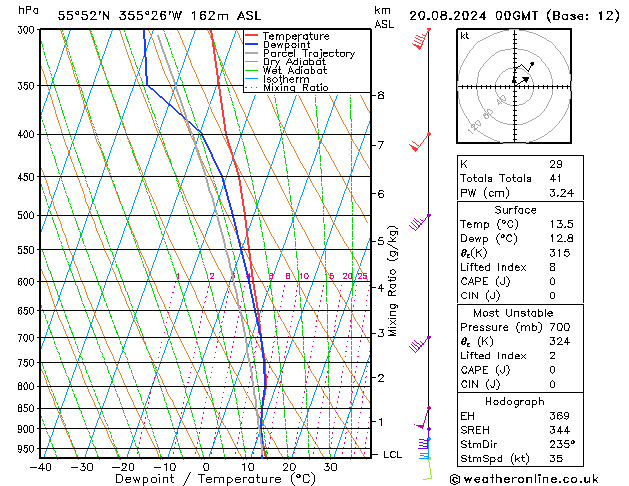Click the Surface section header
The image size is (629, 486).
[516, 210]
